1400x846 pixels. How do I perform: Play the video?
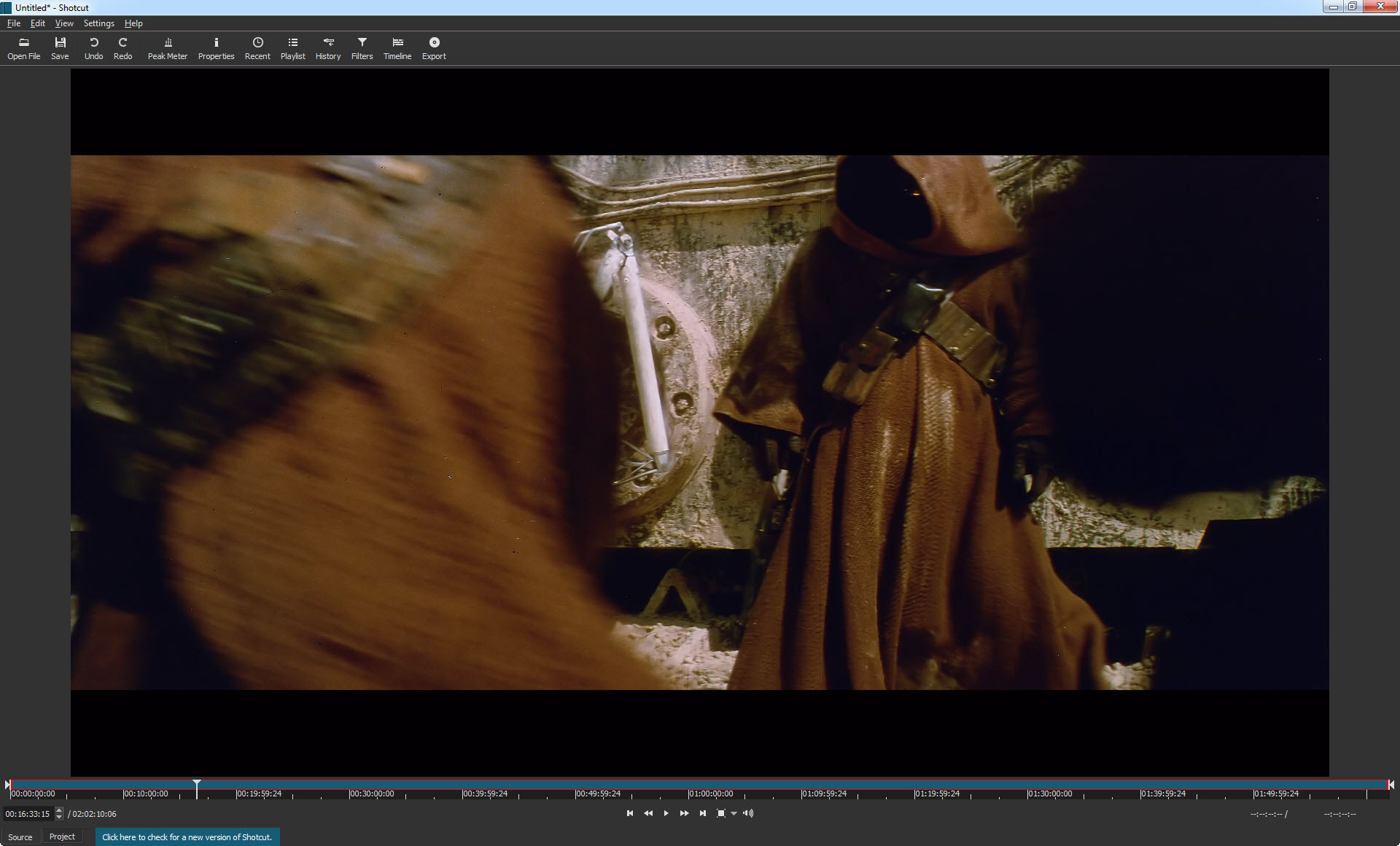click(x=666, y=813)
